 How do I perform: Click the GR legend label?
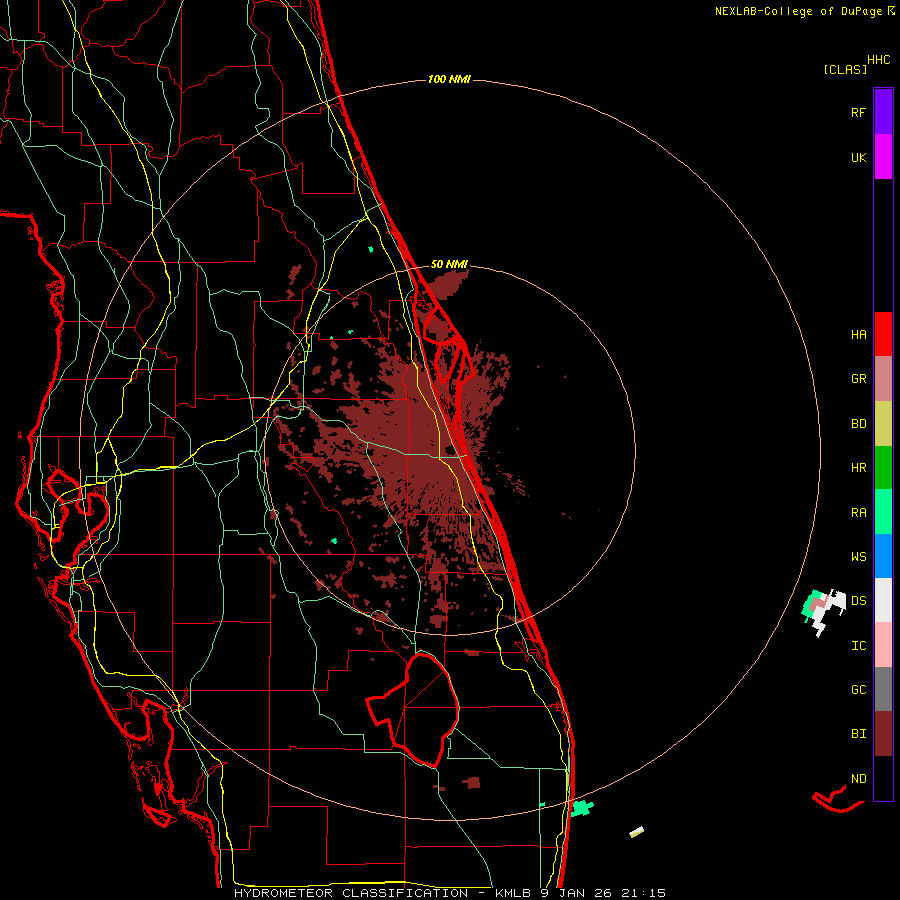(858, 379)
